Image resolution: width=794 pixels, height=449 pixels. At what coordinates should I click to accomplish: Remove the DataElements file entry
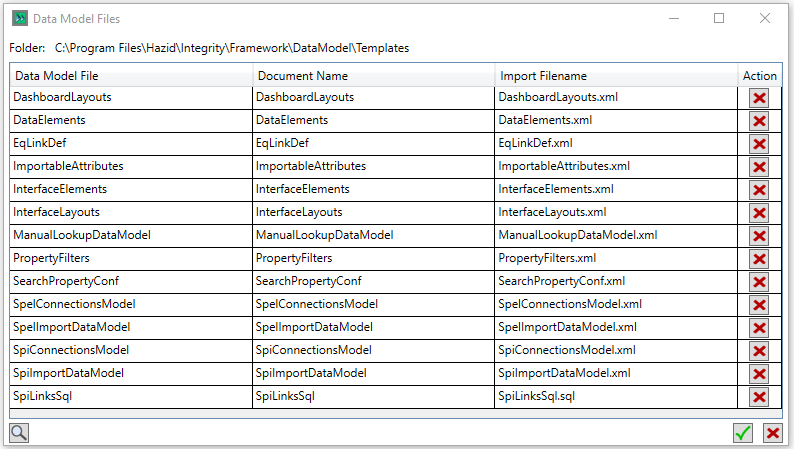759,121
